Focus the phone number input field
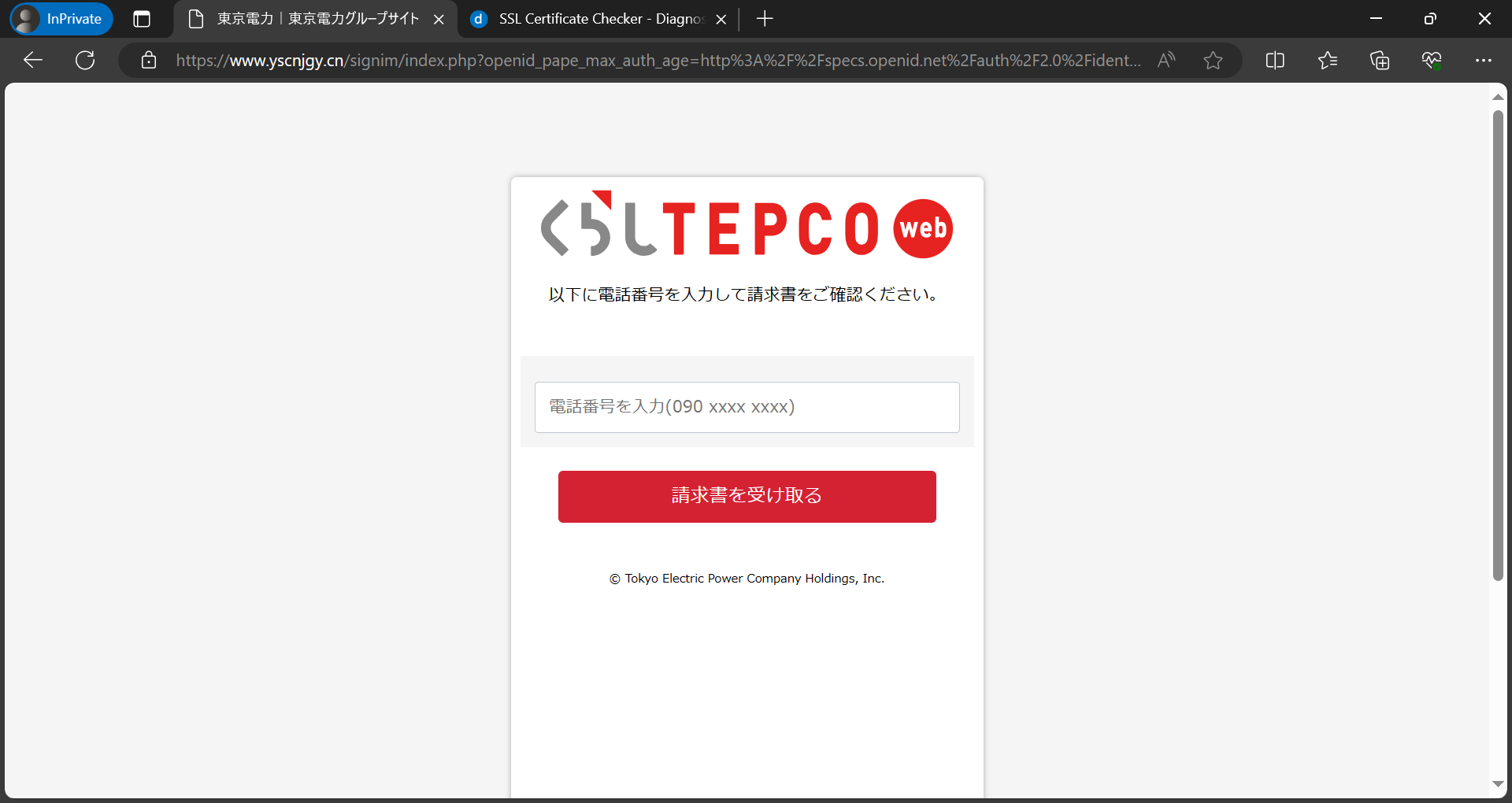The image size is (1512, 803). coord(747,407)
